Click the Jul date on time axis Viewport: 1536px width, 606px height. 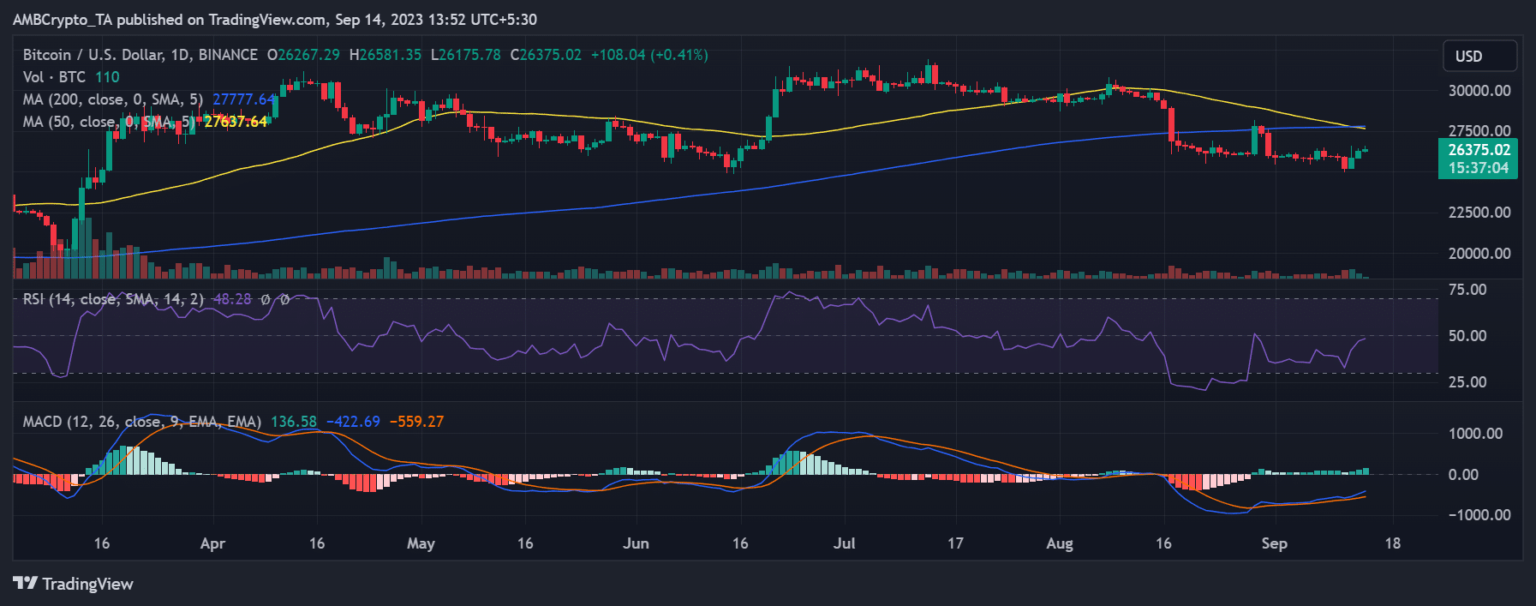(x=845, y=545)
